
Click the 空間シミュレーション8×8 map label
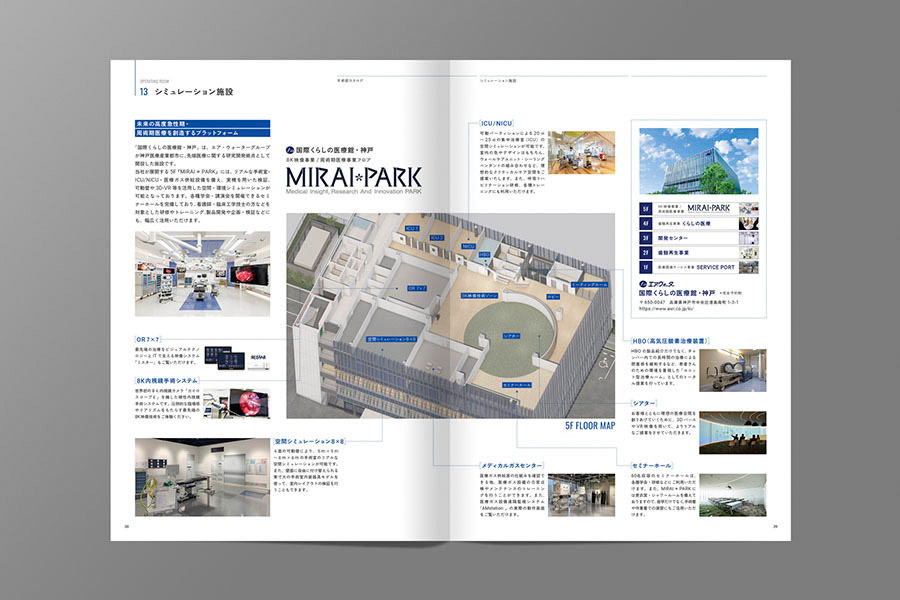point(392,339)
